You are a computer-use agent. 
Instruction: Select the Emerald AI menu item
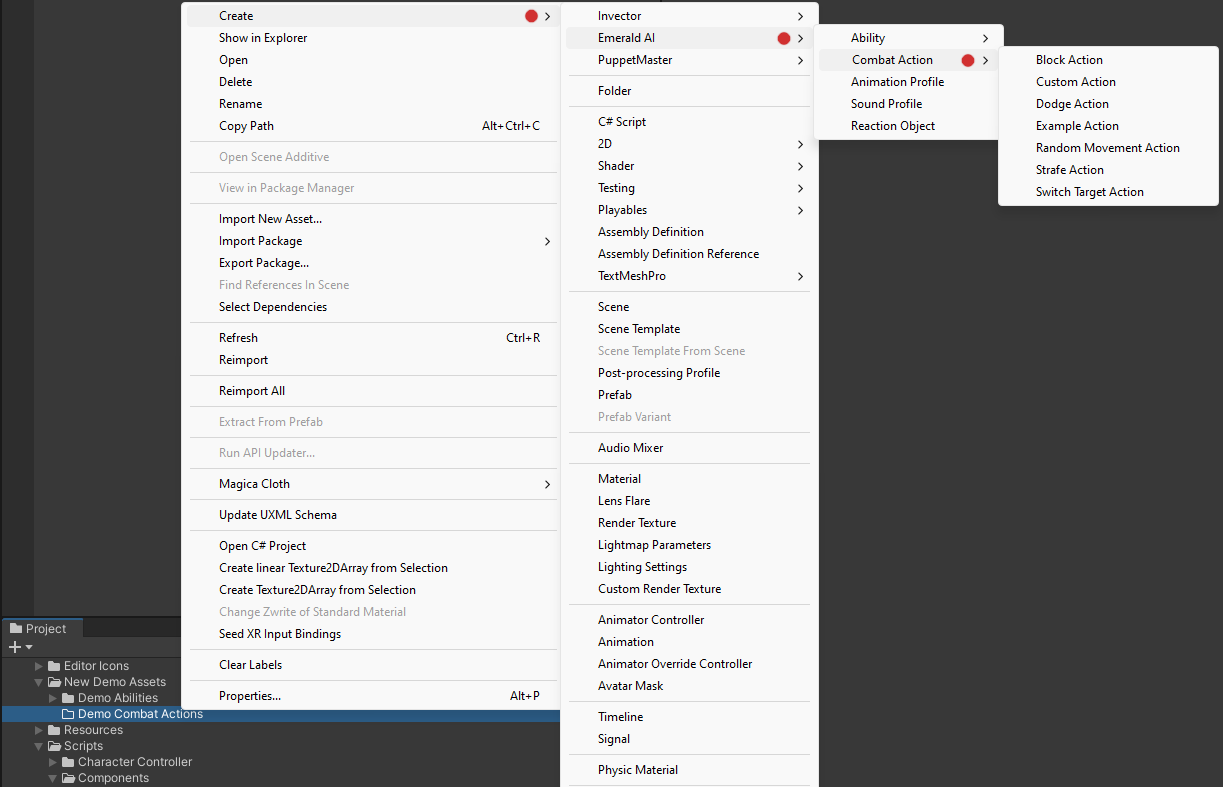(690, 38)
